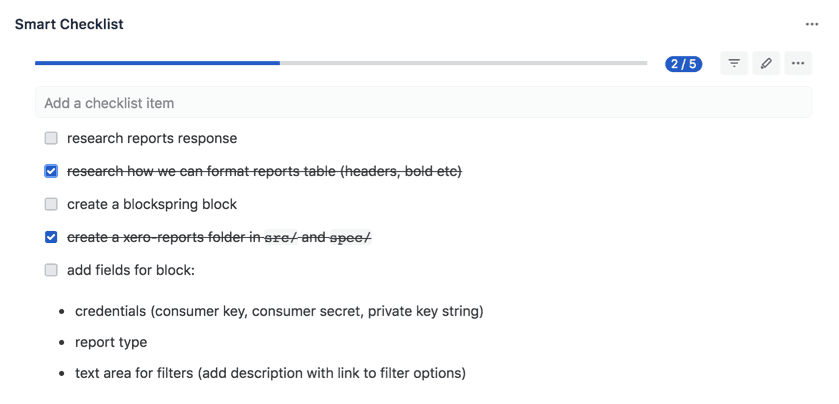Uncheck the 'create a xero-reports folder' checkbox
Image resolution: width=839 pixels, height=404 pixels.
51,238
